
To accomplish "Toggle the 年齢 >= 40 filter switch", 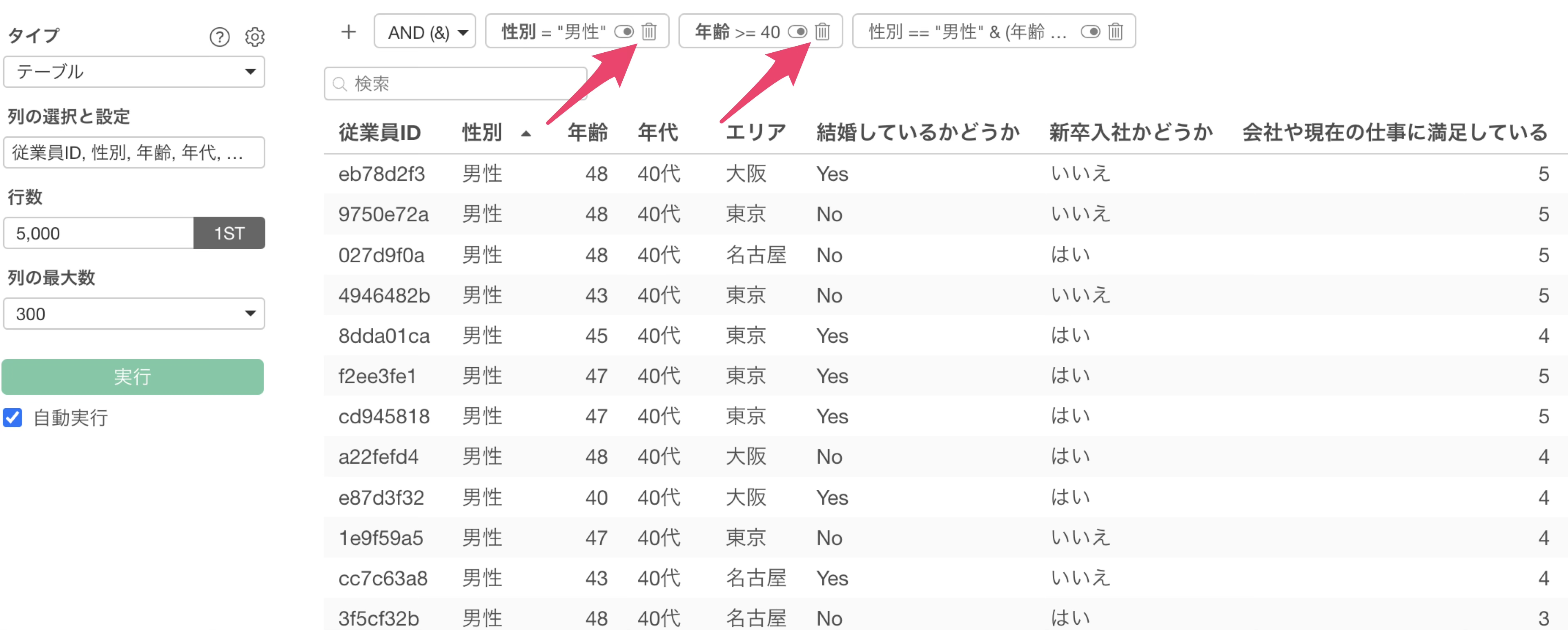I will 797,32.
